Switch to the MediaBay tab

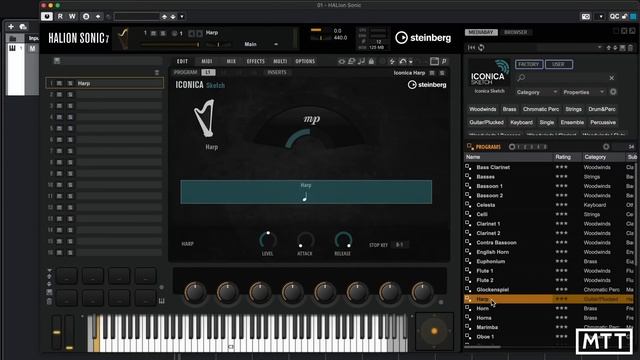tap(481, 32)
